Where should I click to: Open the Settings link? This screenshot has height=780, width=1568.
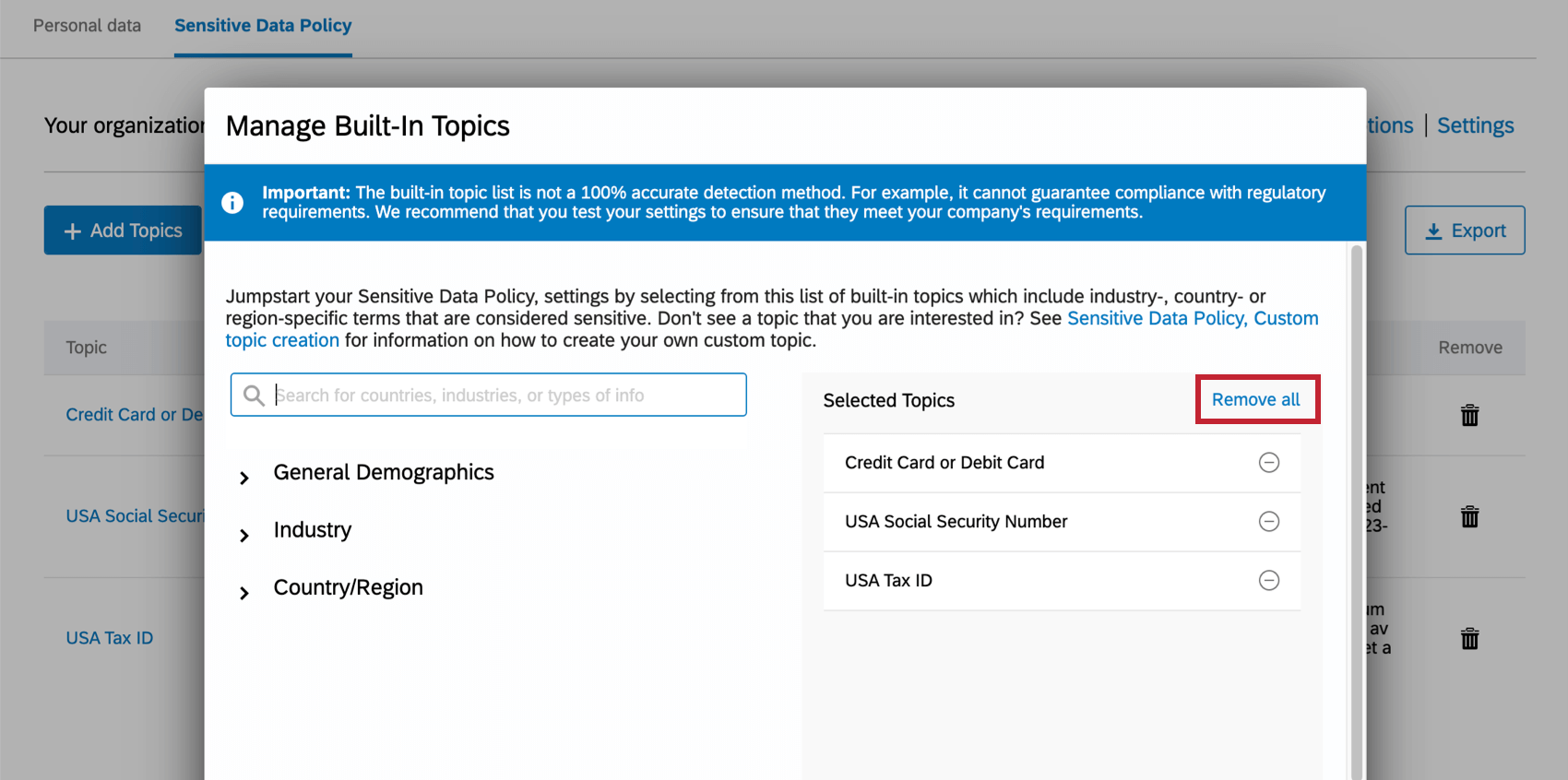(x=1475, y=125)
